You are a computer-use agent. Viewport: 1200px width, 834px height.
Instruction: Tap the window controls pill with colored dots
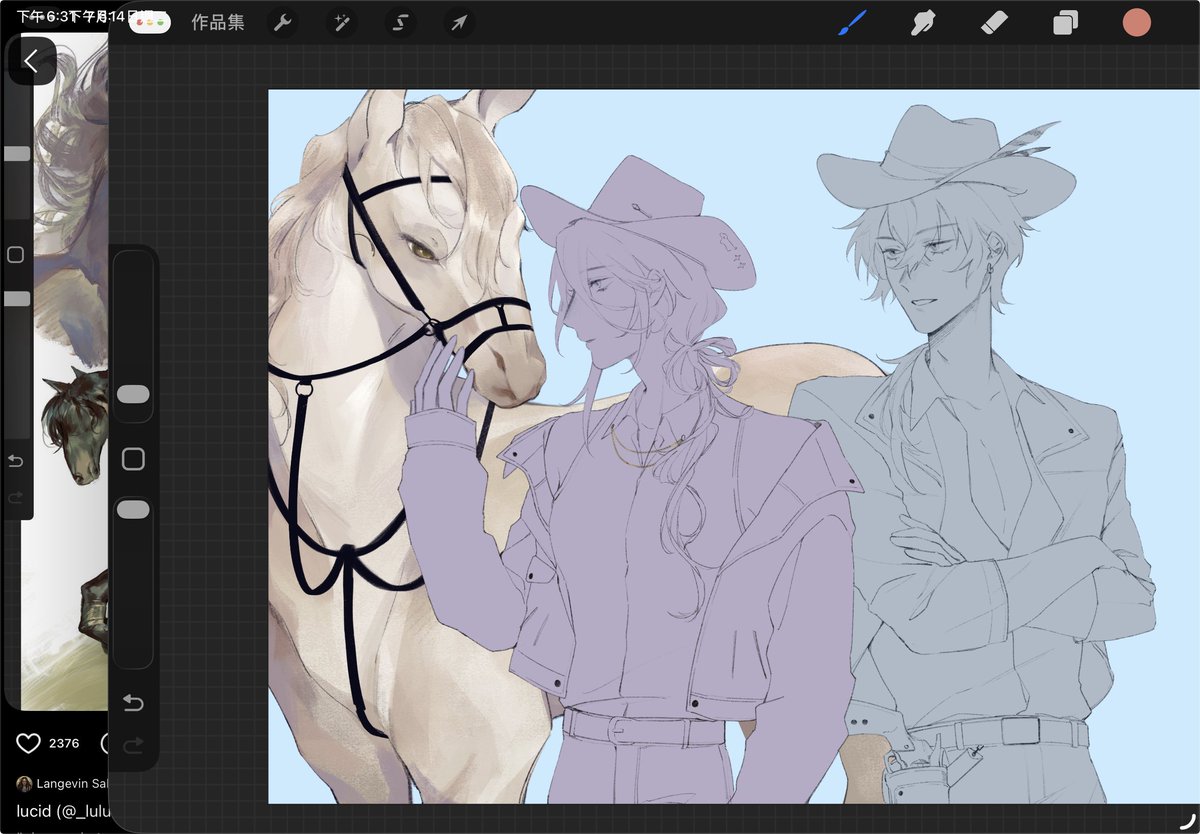151,22
